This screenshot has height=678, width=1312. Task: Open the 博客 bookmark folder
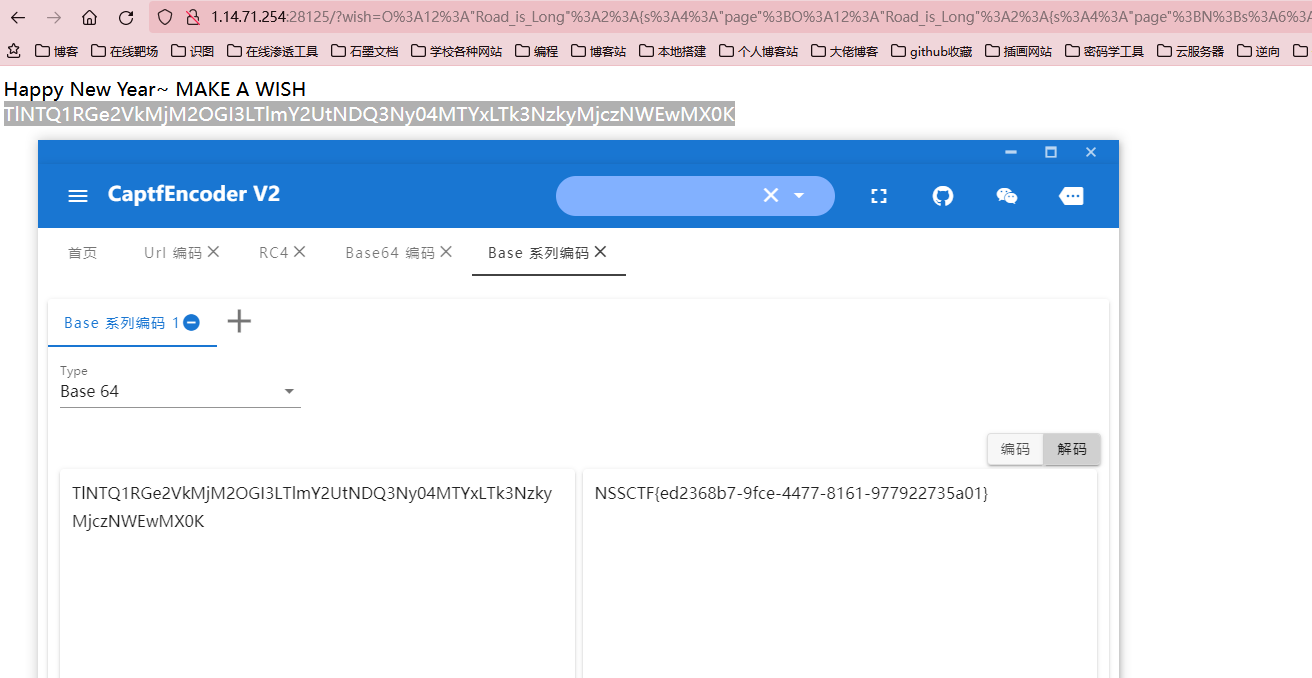tap(56, 51)
